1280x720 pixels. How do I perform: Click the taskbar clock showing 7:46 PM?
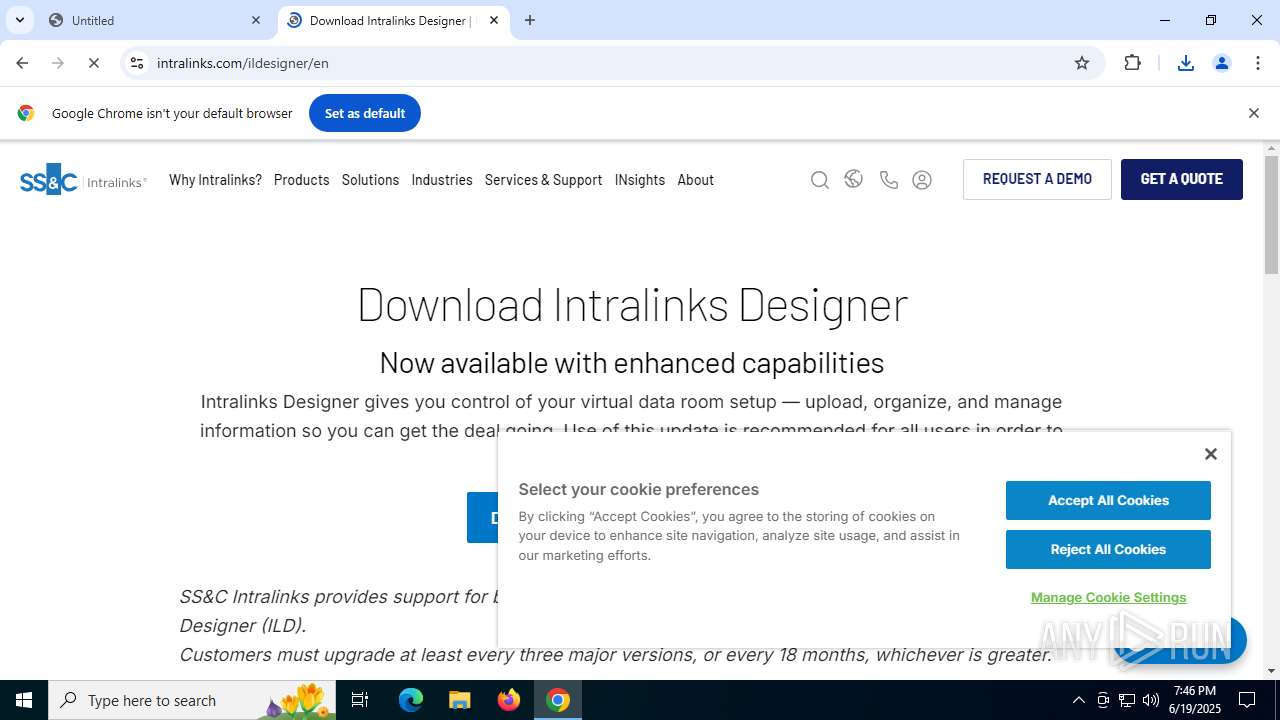(x=1197, y=700)
